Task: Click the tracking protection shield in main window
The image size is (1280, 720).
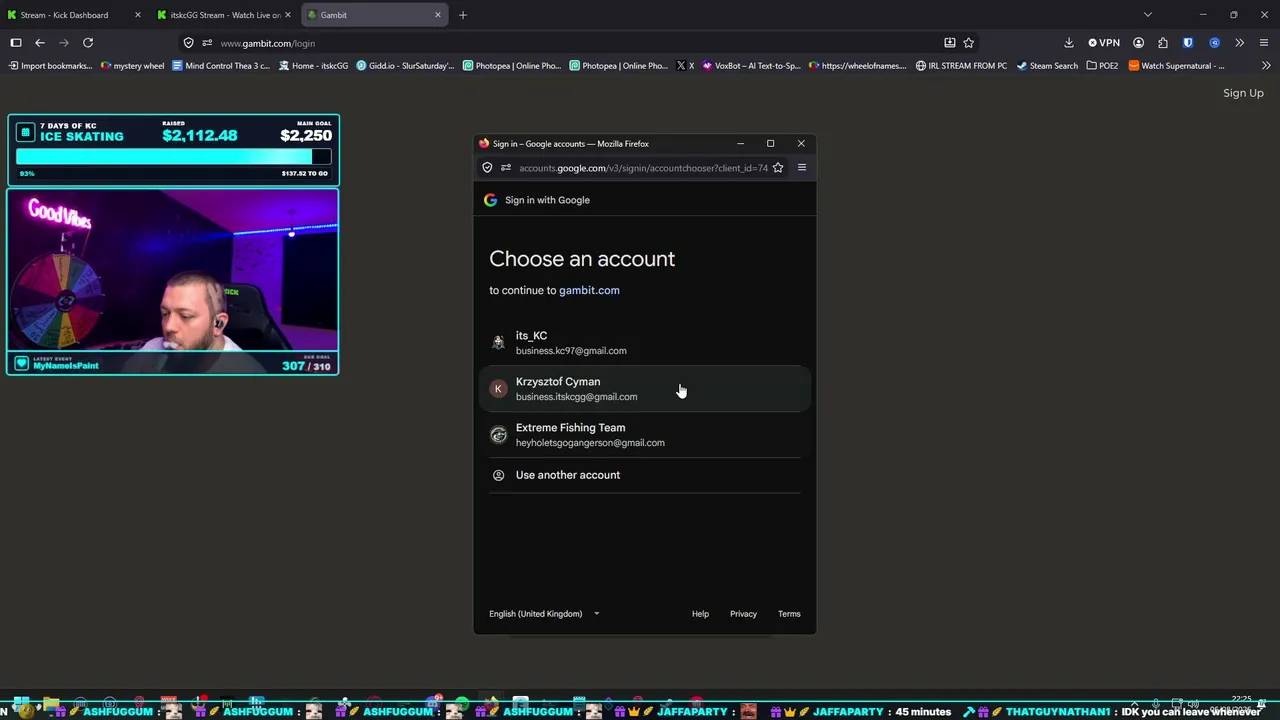Action: (x=189, y=43)
